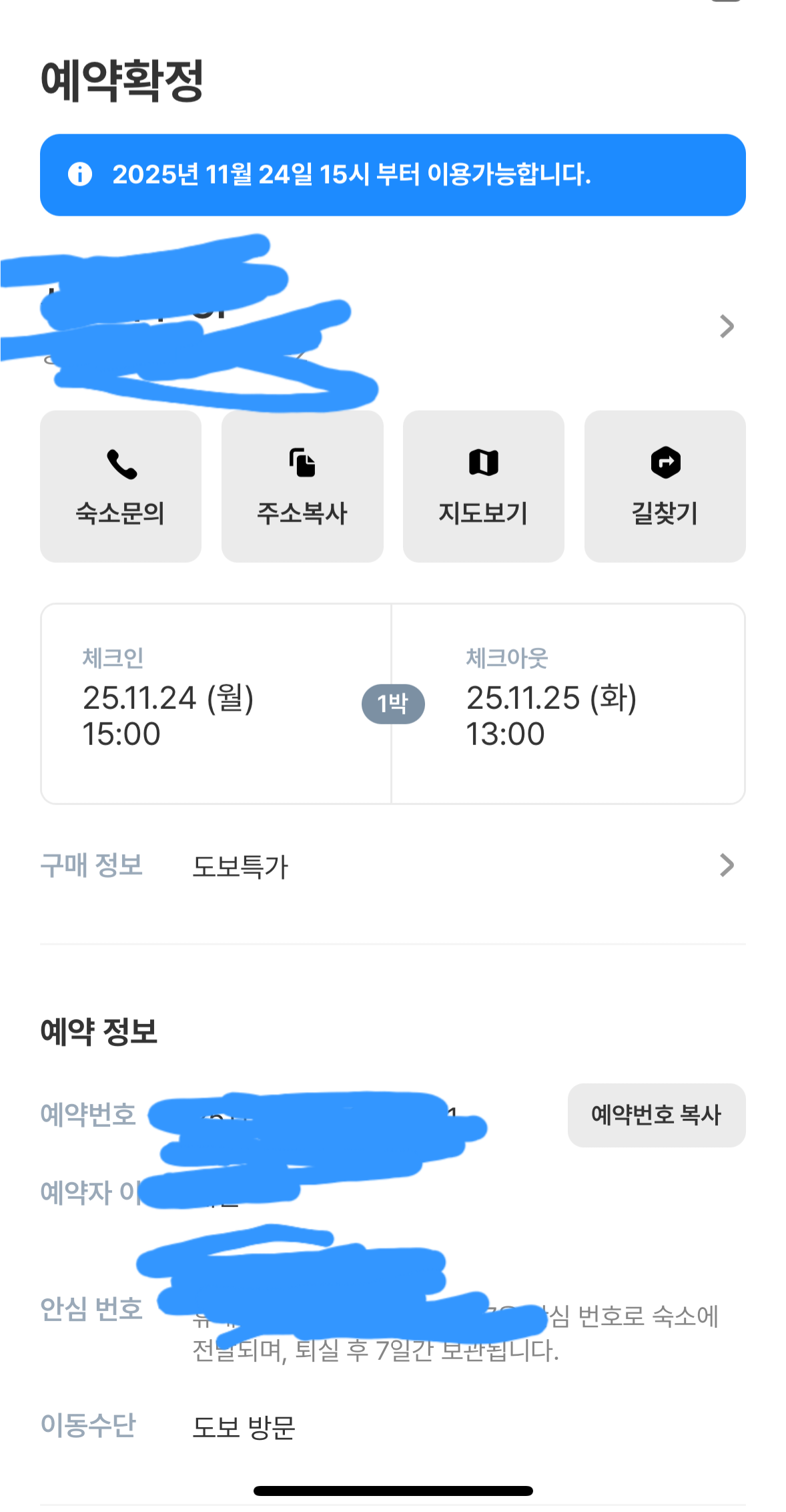
Task: Tap the blue availability notice text
Action: [352, 174]
